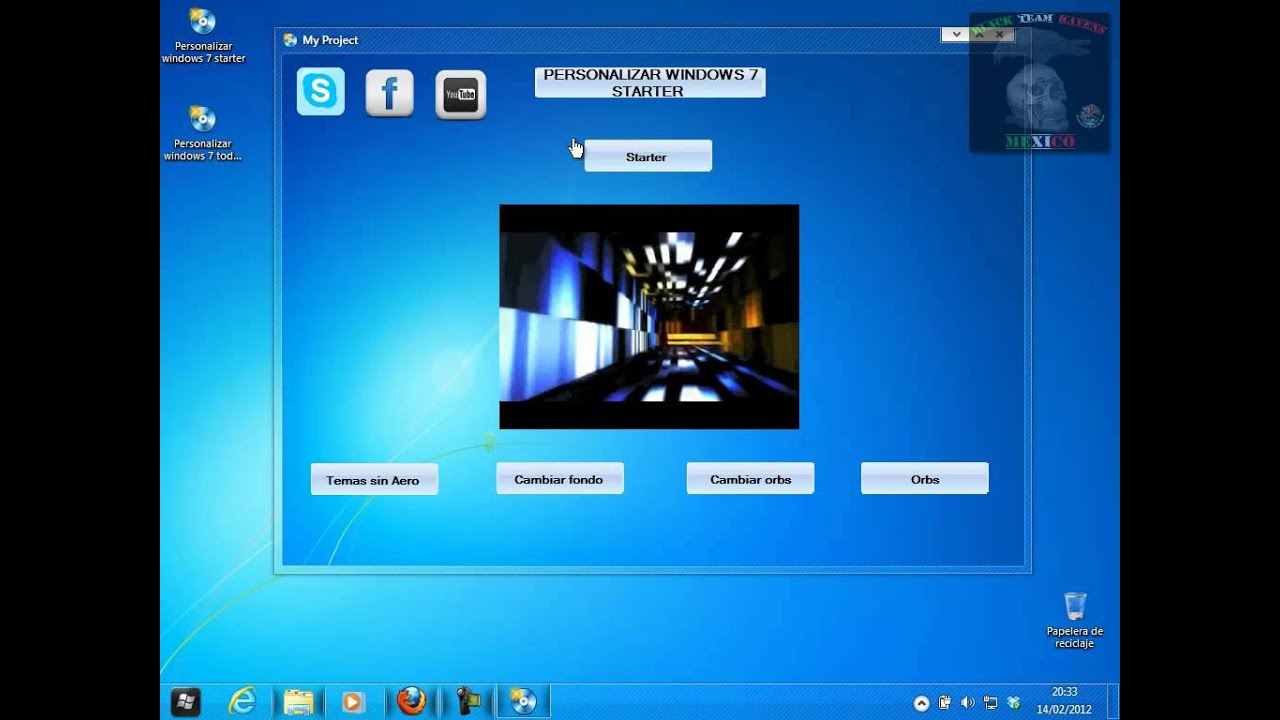Open the clock showing 20:33
Image resolution: width=1280 pixels, height=720 pixels.
pyautogui.click(x=1064, y=701)
